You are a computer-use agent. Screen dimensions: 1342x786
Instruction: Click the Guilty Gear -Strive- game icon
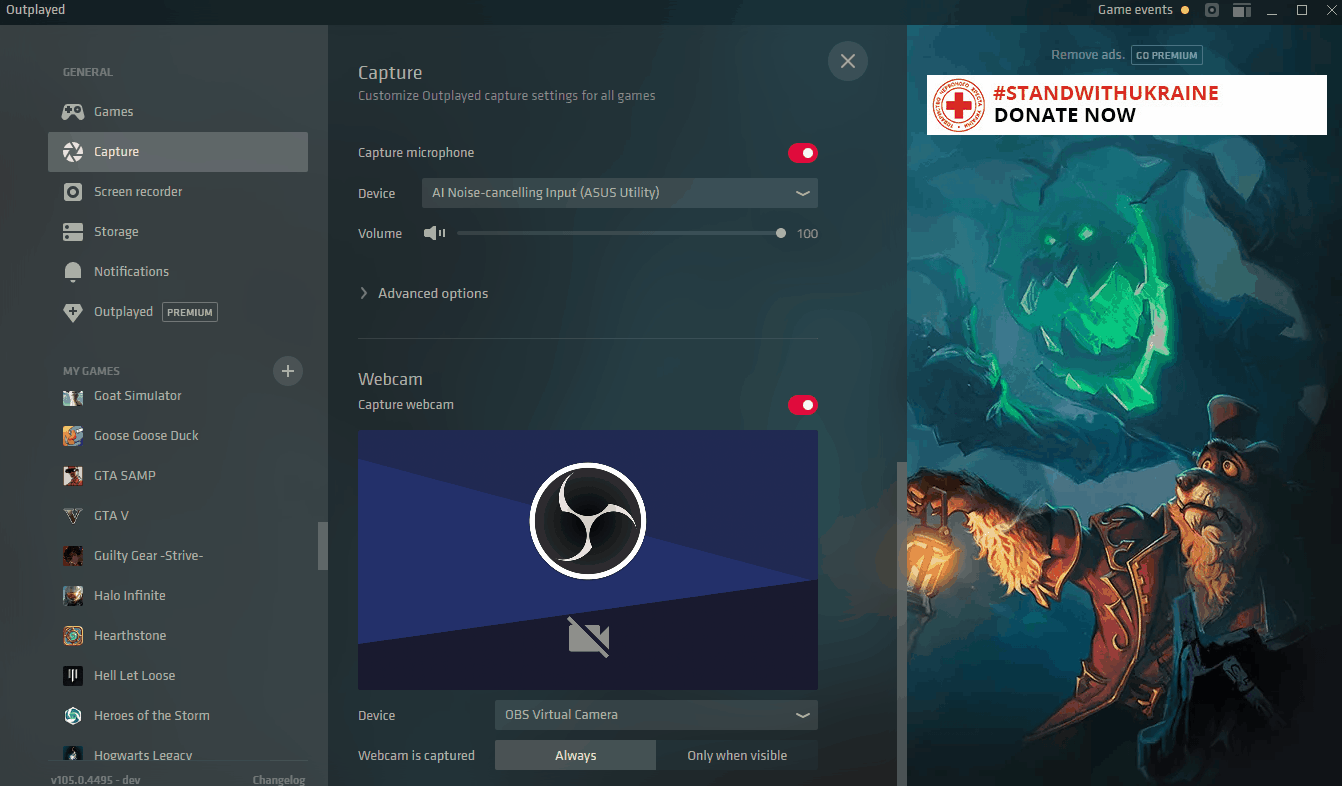tap(73, 556)
